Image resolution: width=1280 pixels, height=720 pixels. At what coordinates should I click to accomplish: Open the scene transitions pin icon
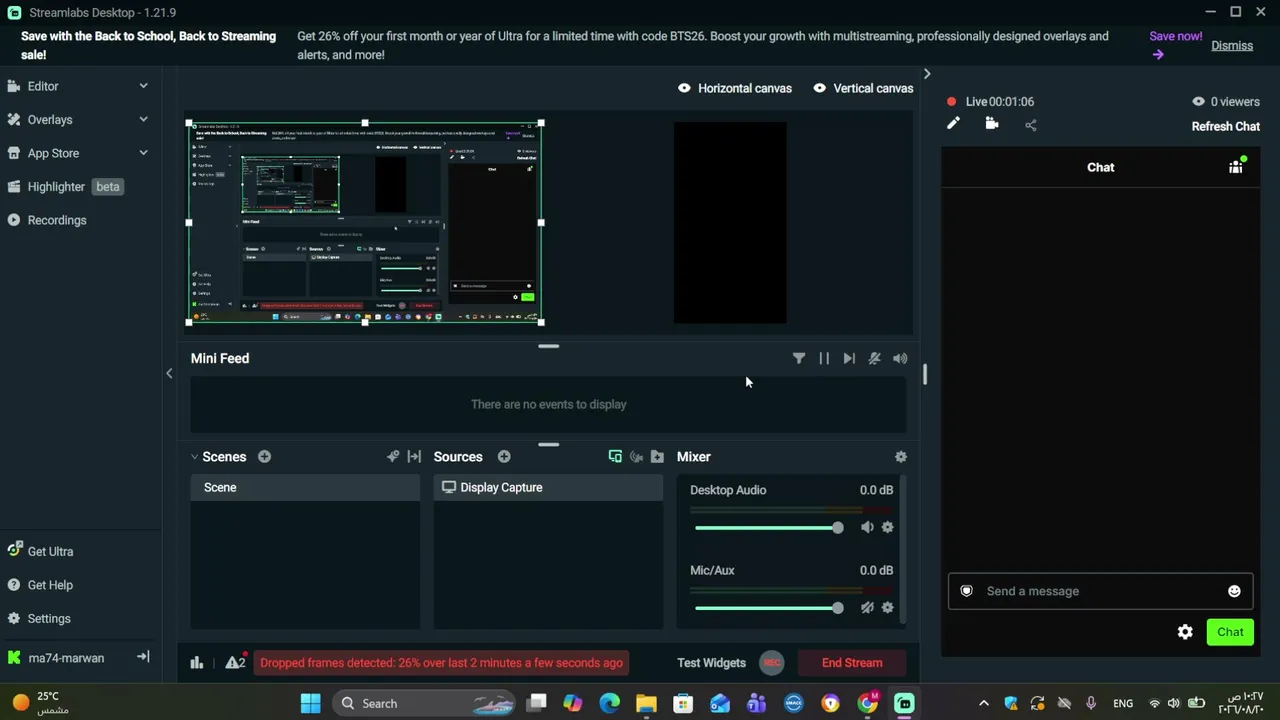click(393, 457)
